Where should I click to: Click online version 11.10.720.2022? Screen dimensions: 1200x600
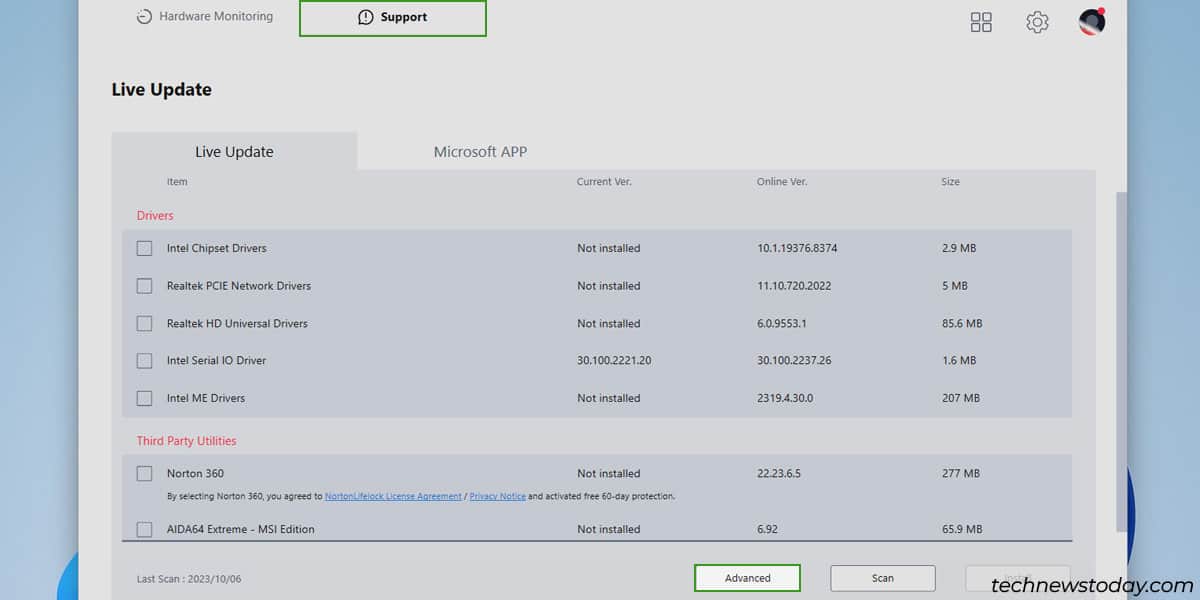[795, 286]
